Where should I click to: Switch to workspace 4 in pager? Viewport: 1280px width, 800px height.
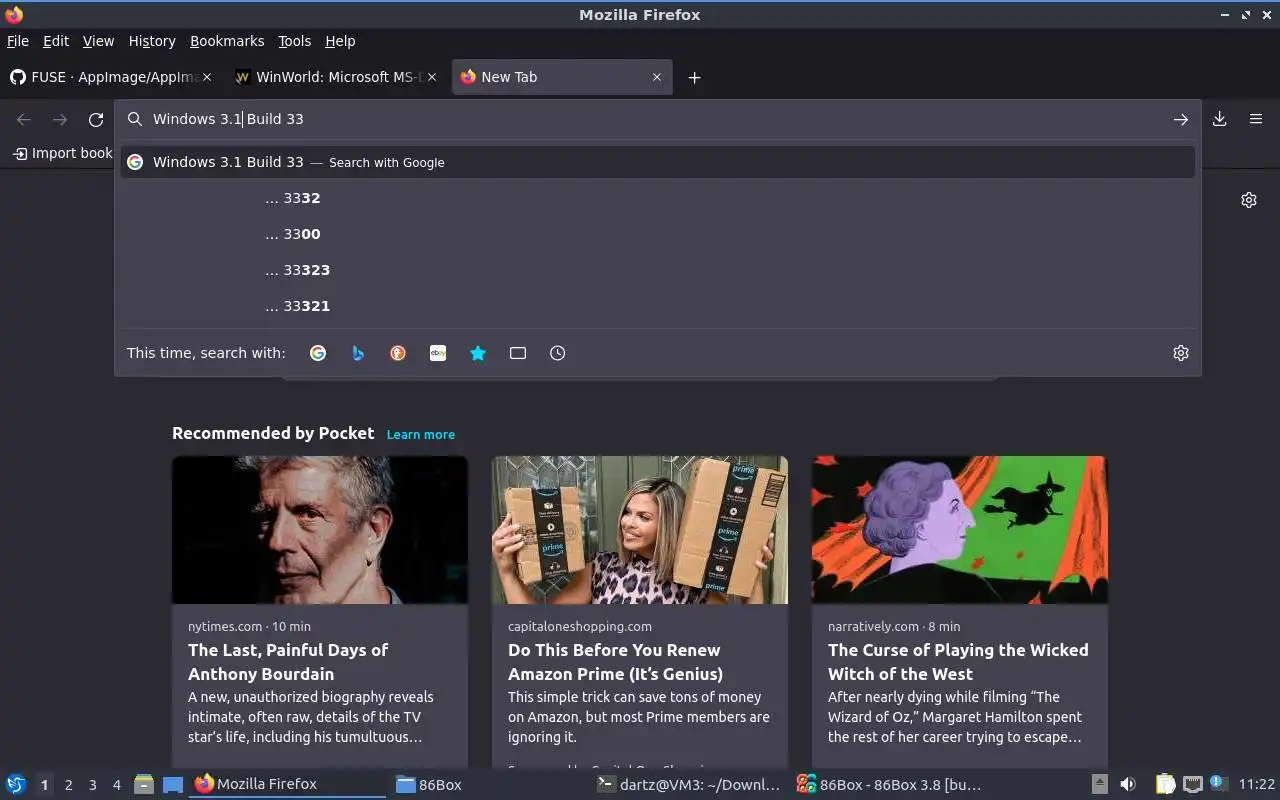pyautogui.click(x=116, y=785)
